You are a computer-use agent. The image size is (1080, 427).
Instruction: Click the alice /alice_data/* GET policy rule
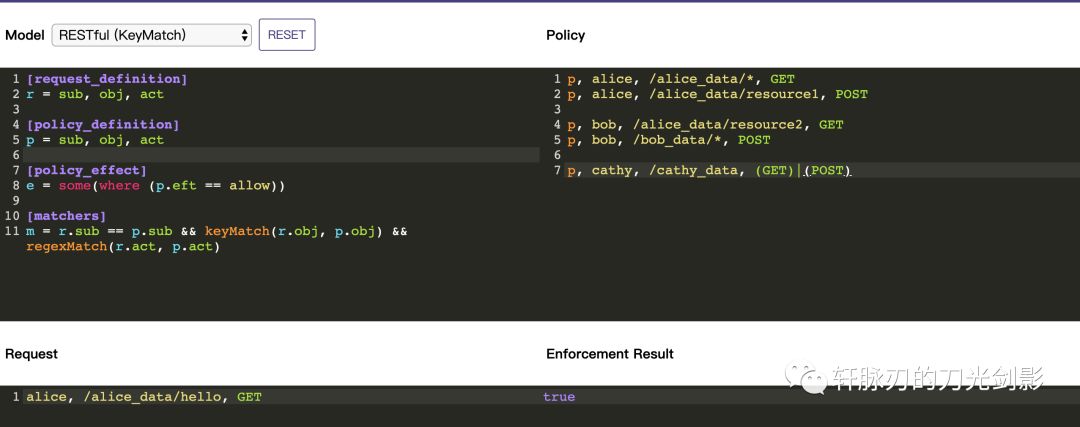(x=680, y=79)
